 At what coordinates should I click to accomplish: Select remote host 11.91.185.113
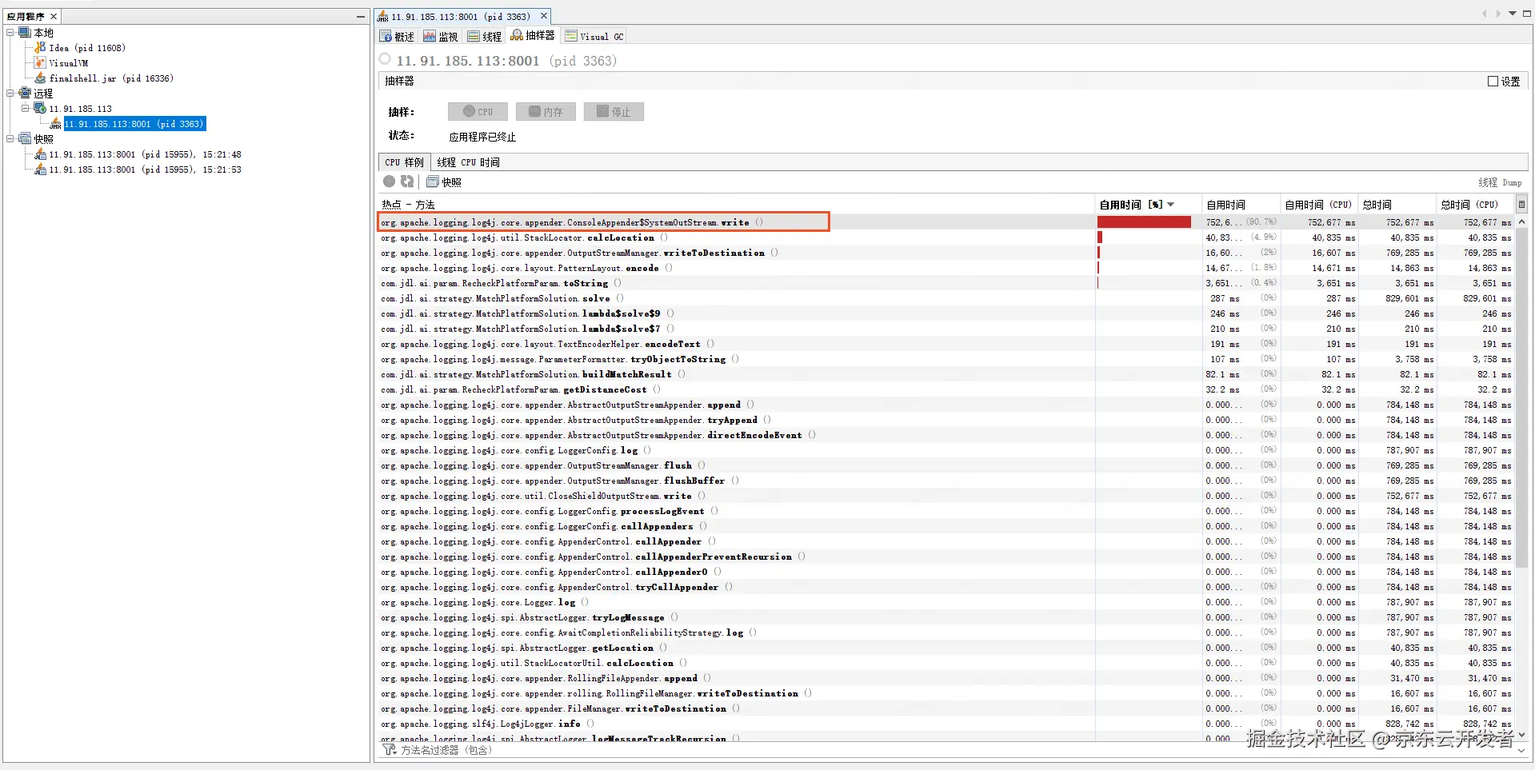(x=80, y=108)
